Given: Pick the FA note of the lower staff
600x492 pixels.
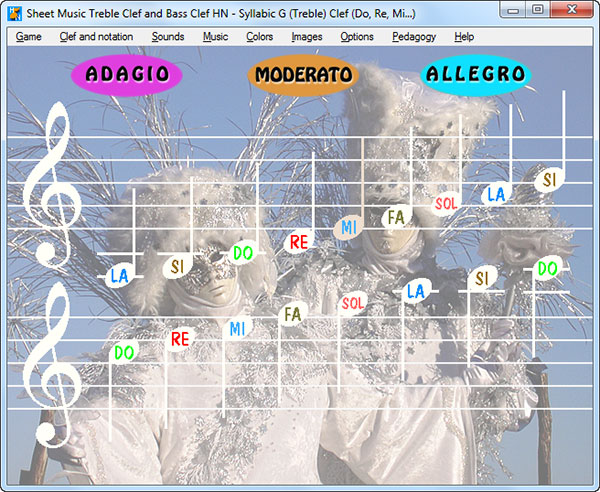Looking at the screenshot, I should [x=293, y=314].
